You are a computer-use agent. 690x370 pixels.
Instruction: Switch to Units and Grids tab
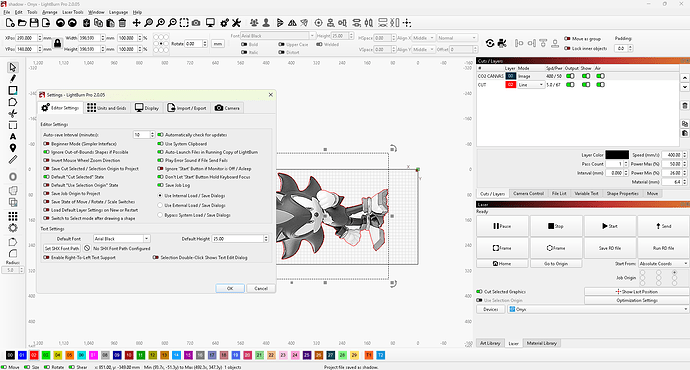point(106,108)
